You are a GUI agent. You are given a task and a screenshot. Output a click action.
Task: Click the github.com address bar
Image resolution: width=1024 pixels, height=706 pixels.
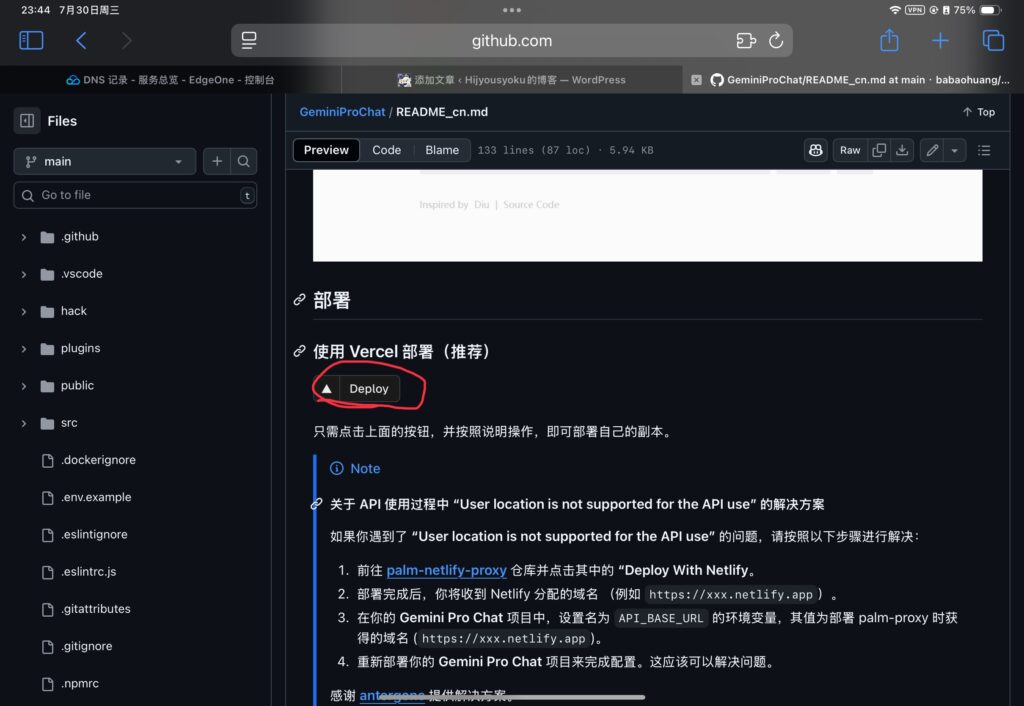click(512, 40)
